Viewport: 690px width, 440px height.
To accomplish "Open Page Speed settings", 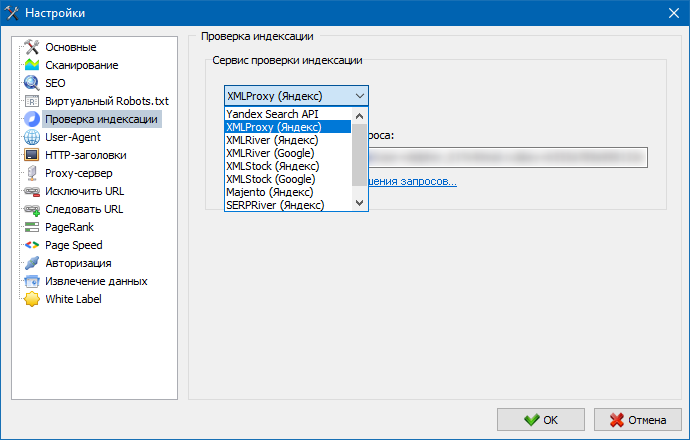I will pyautogui.click(x=73, y=245).
